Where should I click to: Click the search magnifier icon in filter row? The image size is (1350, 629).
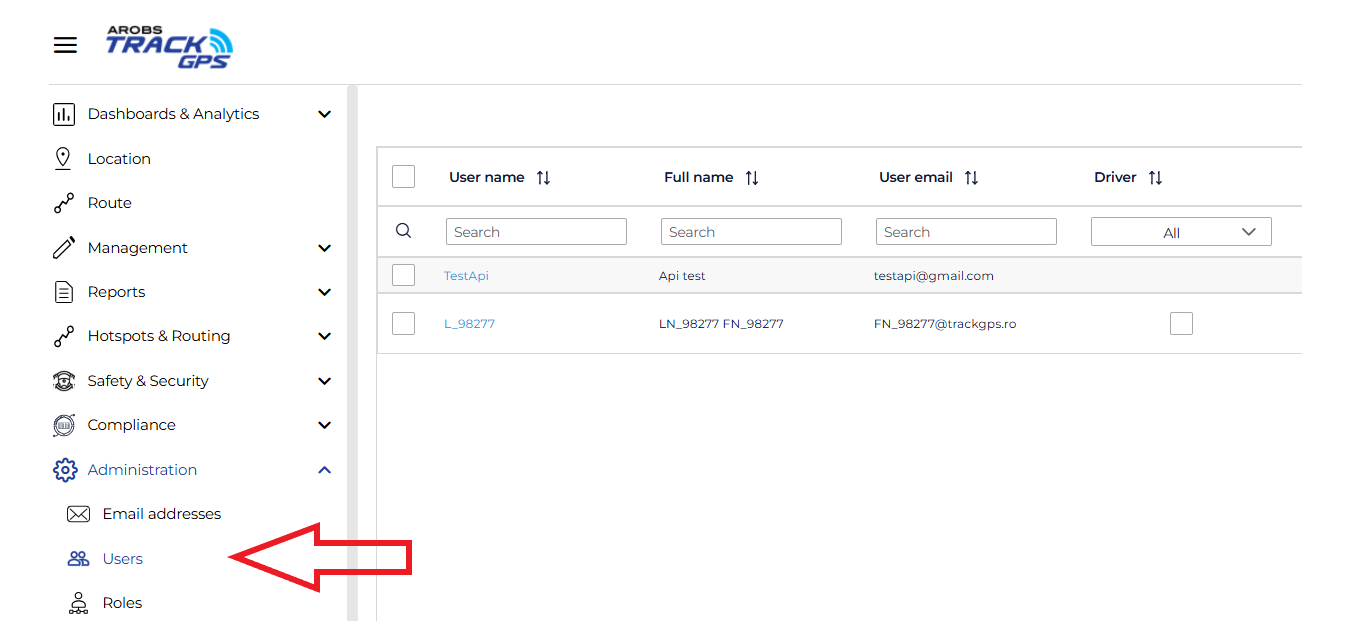click(404, 231)
